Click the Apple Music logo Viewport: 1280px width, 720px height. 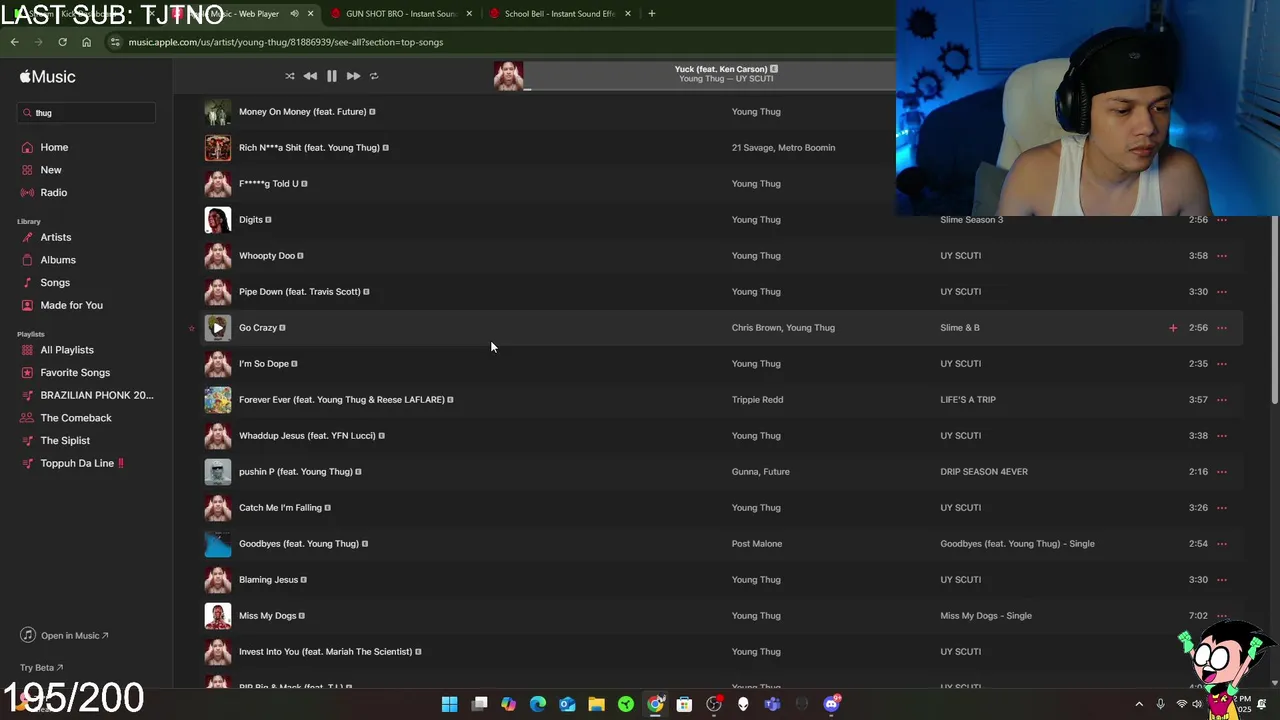pos(47,77)
